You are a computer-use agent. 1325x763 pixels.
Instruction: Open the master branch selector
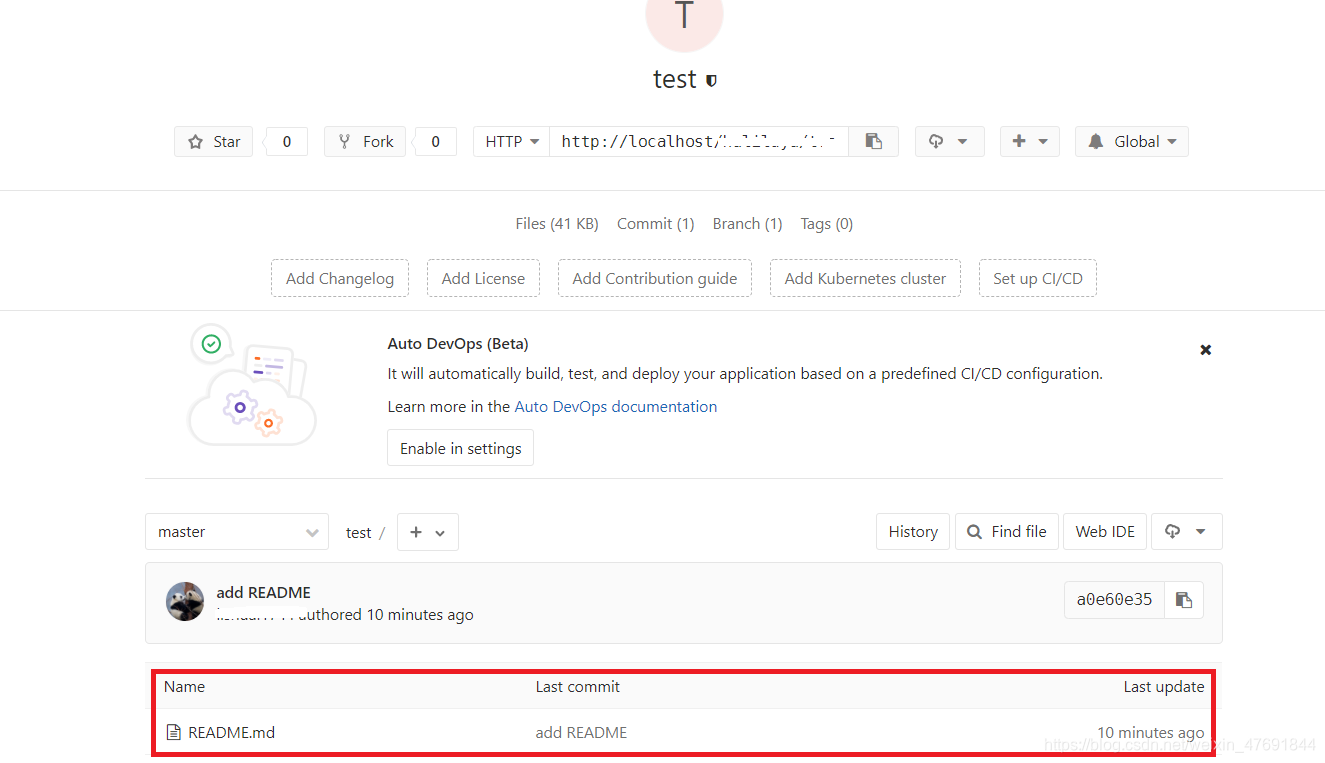pyautogui.click(x=237, y=532)
